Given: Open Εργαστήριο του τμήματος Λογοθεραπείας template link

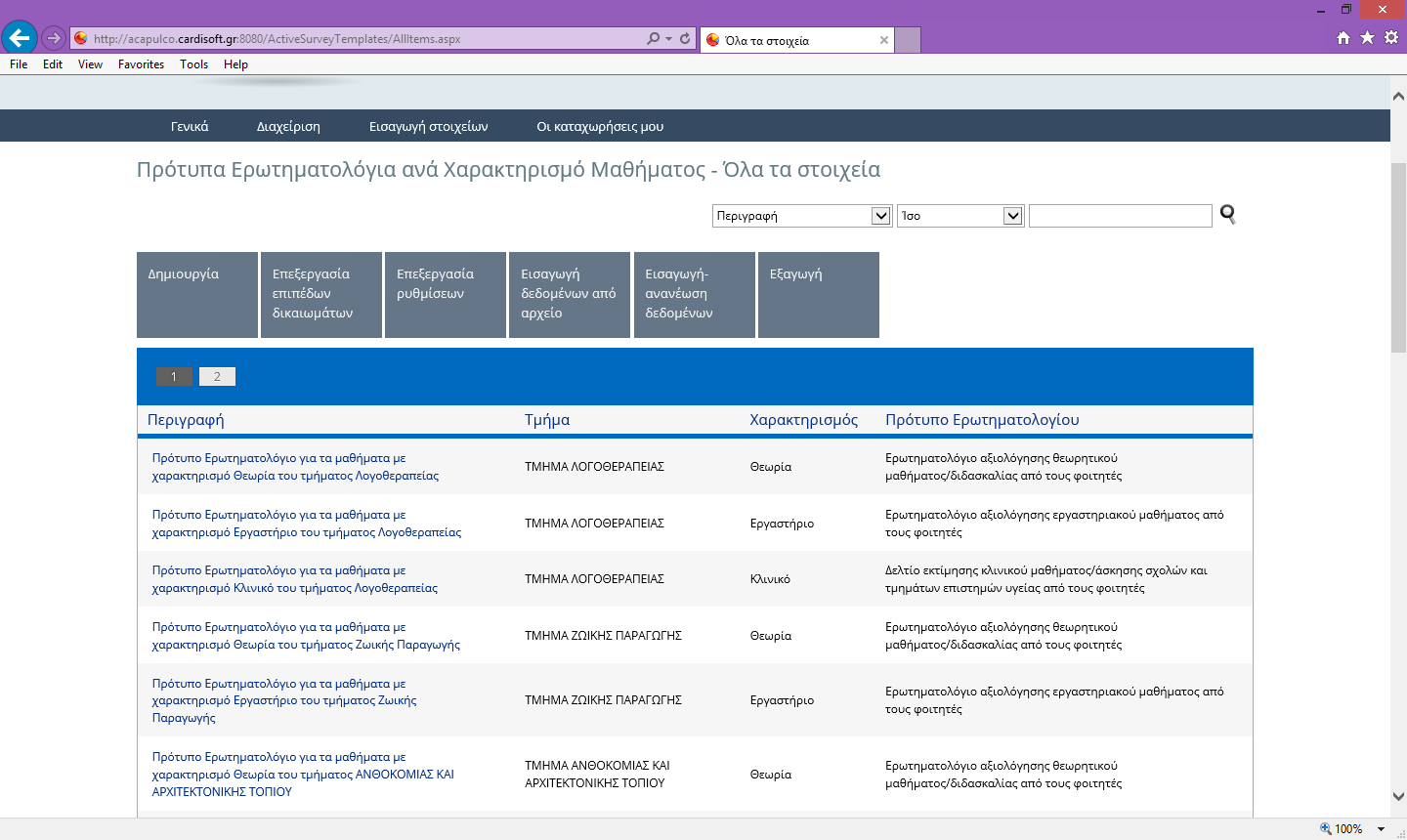Looking at the screenshot, I should point(307,524).
